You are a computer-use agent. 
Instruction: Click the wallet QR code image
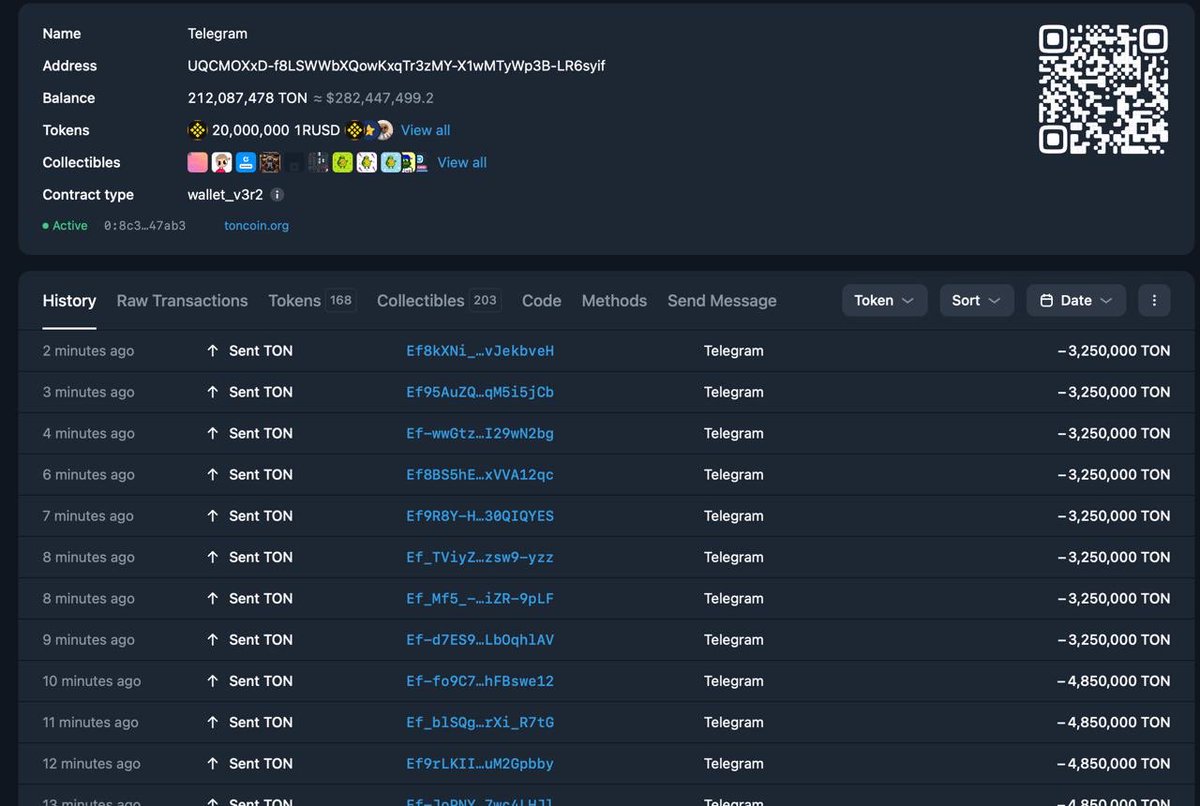click(x=1104, y=89)
